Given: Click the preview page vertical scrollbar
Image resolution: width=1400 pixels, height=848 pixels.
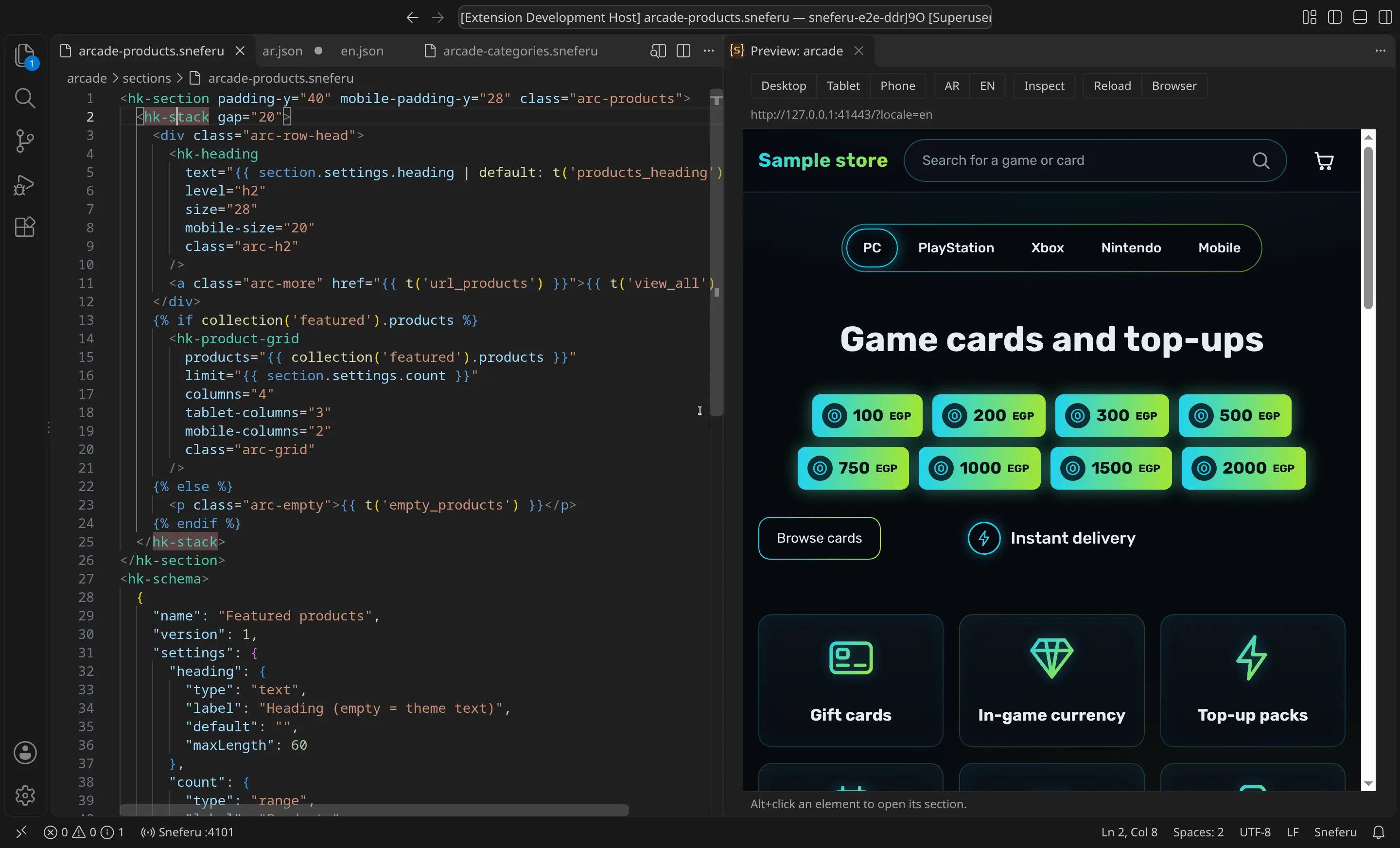Looking at the screenshot, I should [1368, 228].
